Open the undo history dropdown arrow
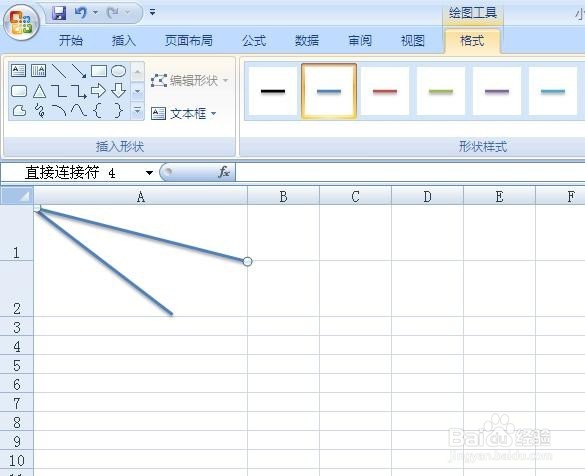This screenshot has width=585, height=476. coord(95,13)
